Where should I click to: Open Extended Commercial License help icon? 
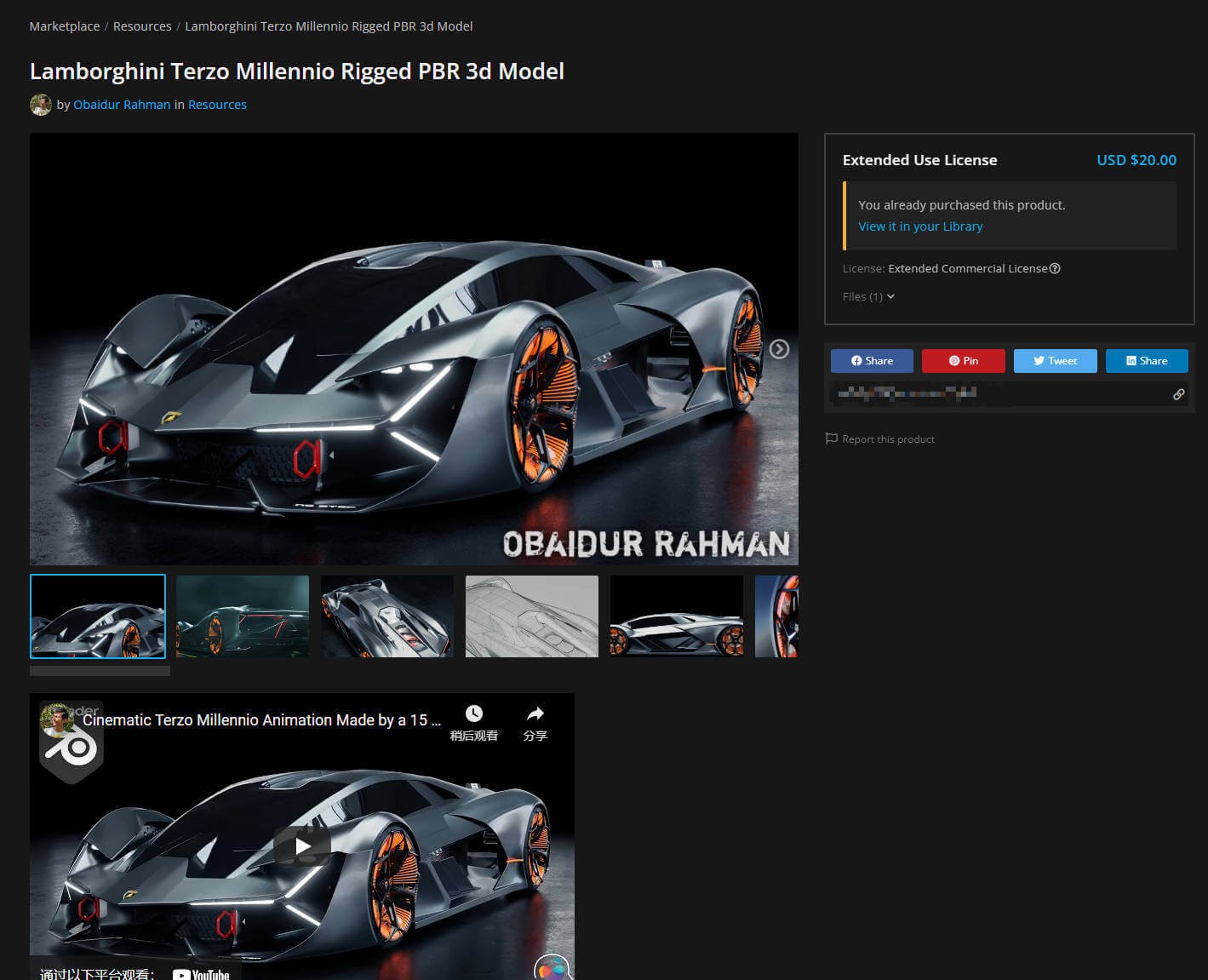[1055, 268]
